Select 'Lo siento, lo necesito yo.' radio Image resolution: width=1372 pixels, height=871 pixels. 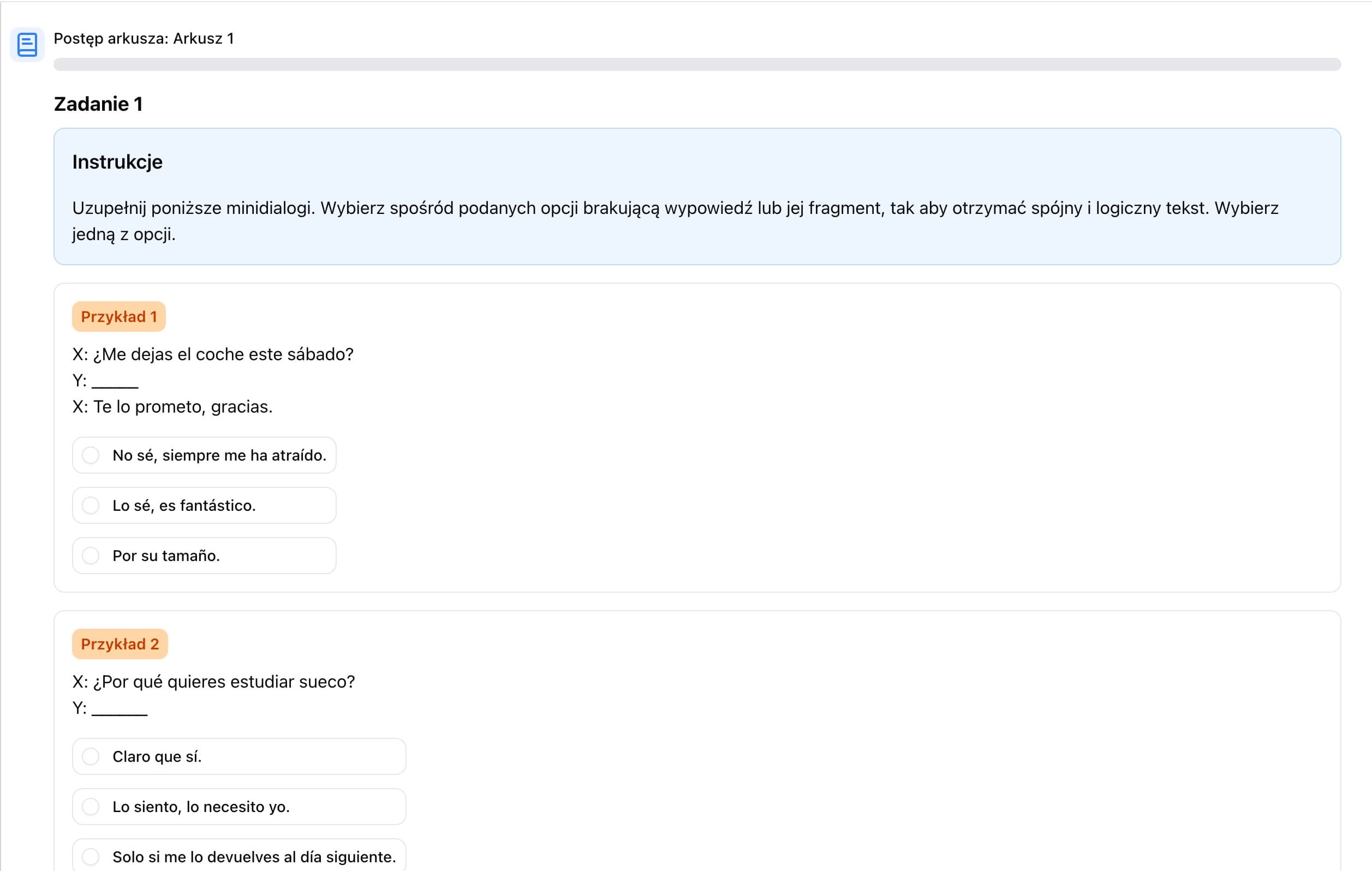[x=91, y=807]
